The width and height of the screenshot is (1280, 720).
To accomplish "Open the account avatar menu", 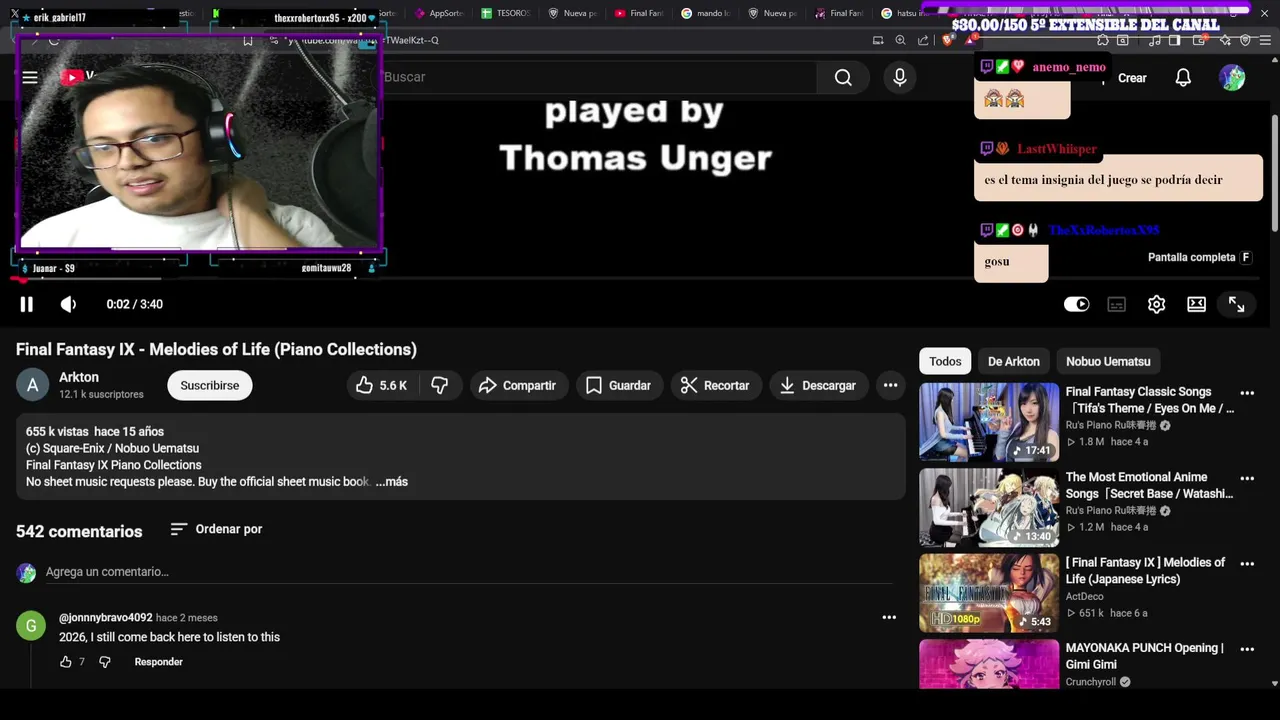I will pos(1232,78).
